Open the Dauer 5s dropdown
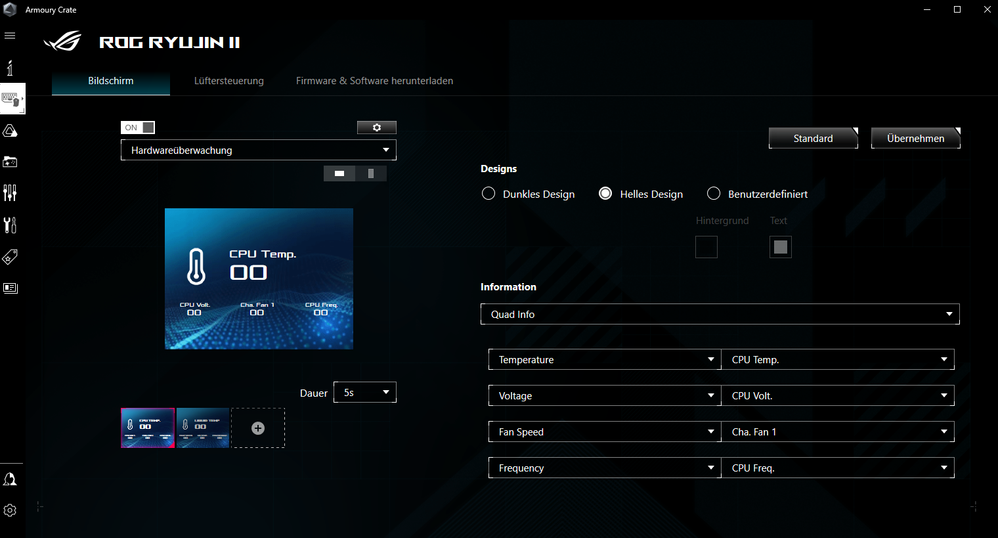Viewport: 998px width, 538px height. tap(365, 392)
